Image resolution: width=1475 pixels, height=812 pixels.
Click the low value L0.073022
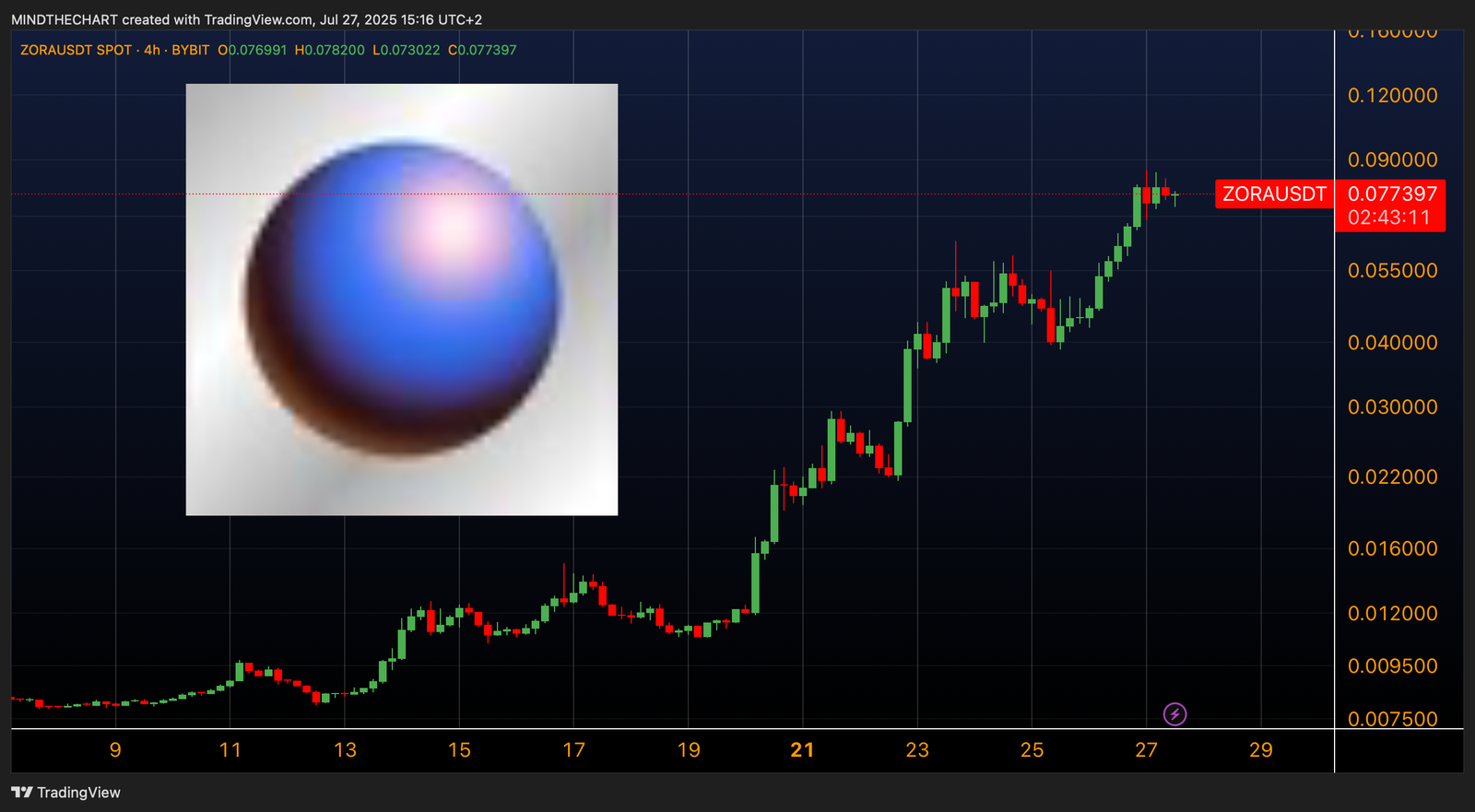click(406, 50)
